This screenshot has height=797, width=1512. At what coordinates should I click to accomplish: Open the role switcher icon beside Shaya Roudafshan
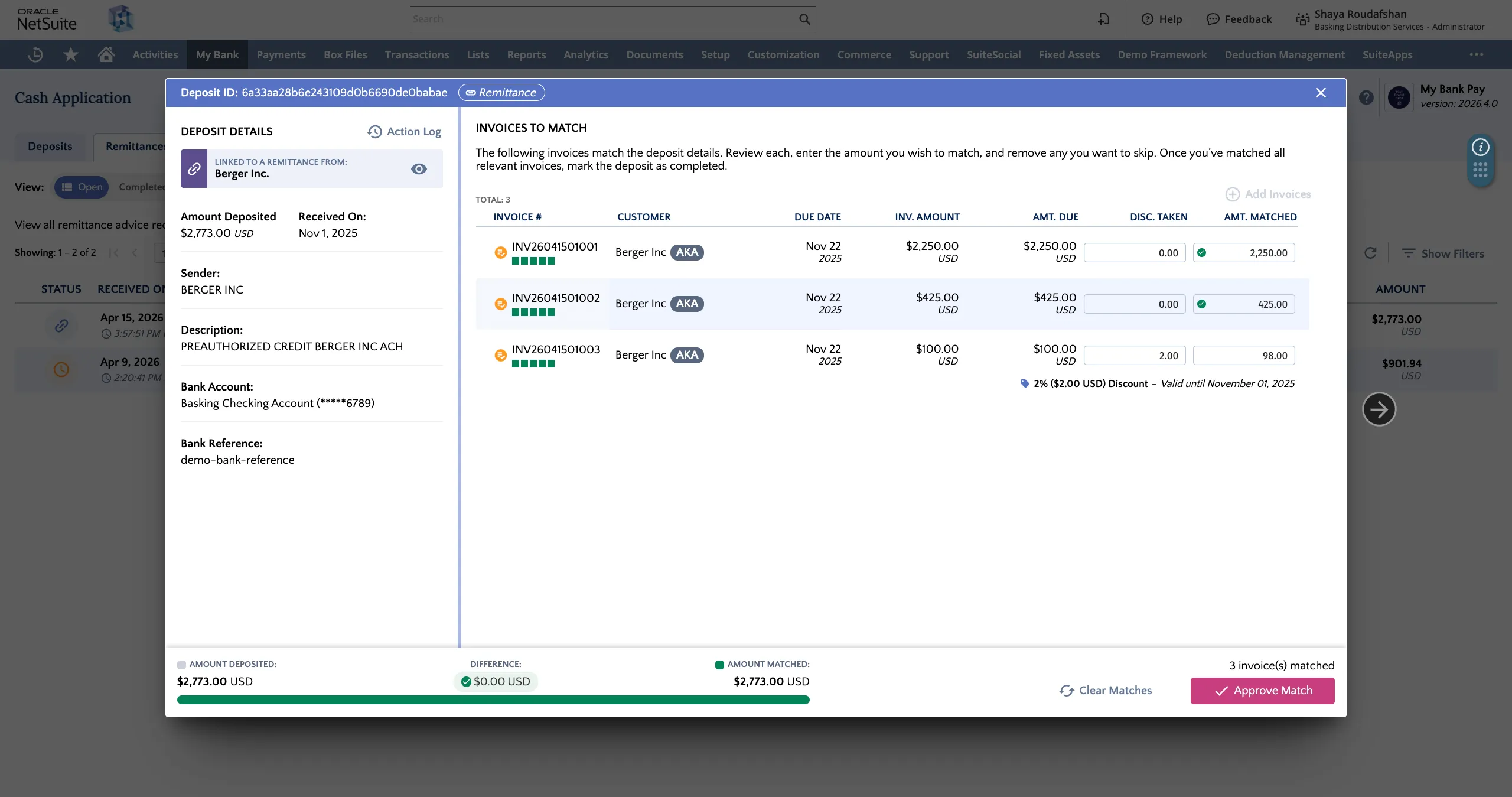click(1302, 19)
